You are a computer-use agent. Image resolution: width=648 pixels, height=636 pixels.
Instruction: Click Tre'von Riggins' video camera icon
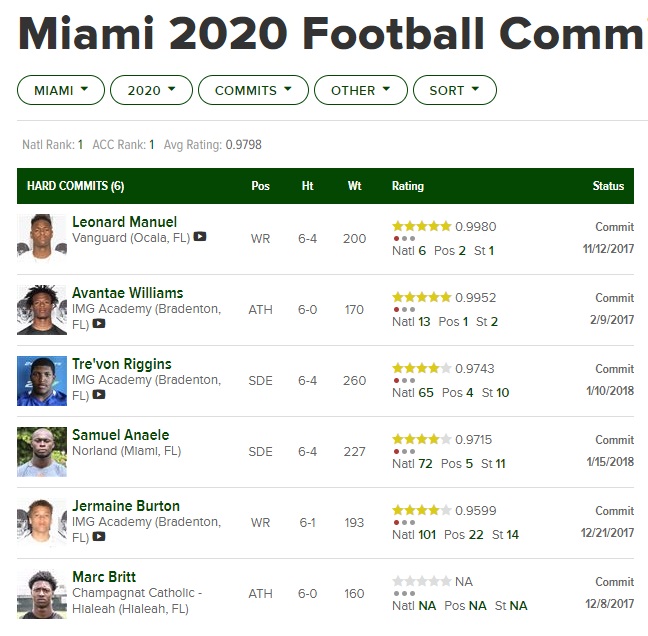[99, 395]
